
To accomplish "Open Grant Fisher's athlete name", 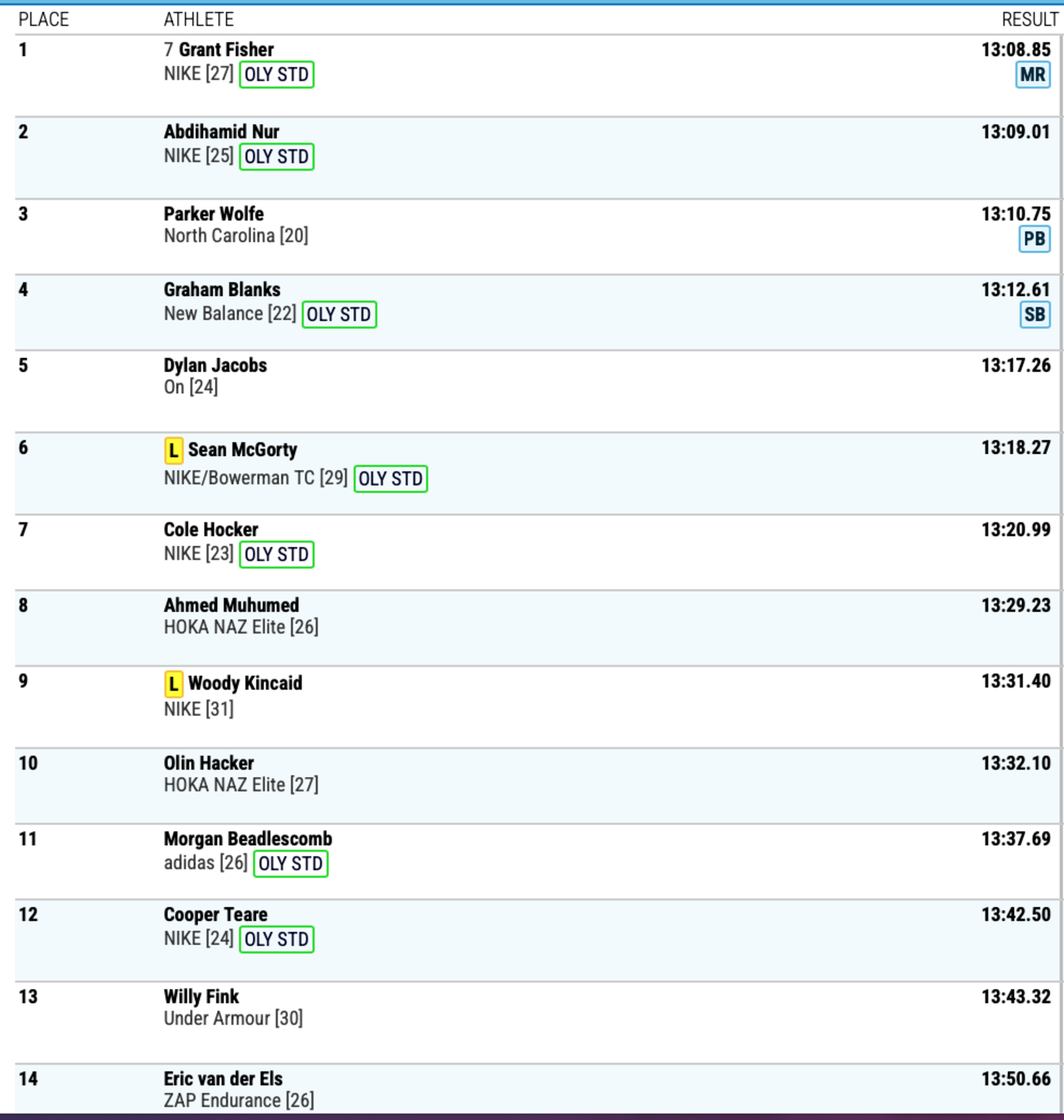I will tap(226, 50).
